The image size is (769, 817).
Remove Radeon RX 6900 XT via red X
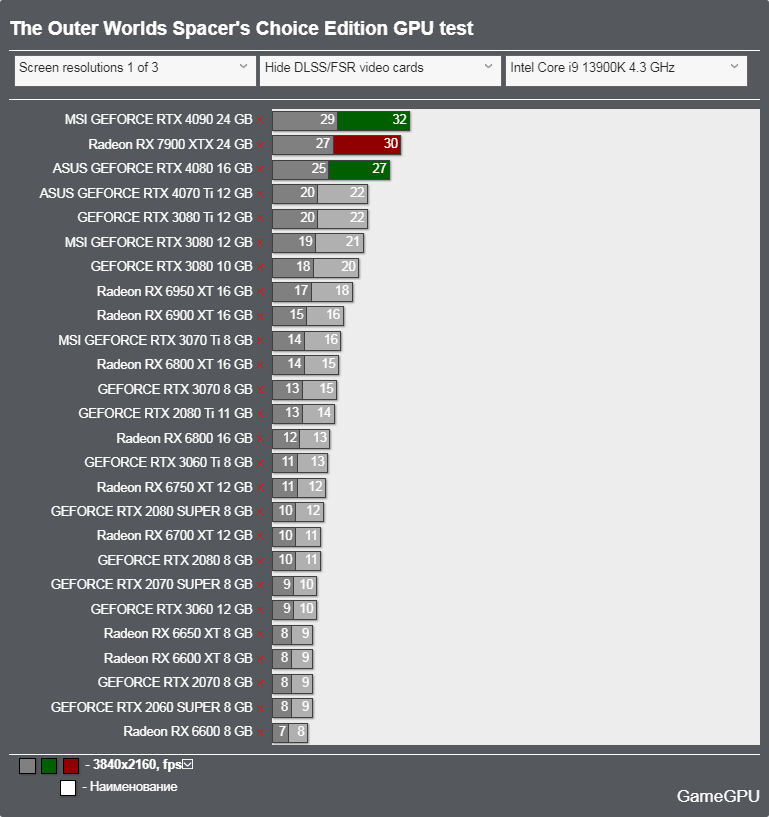(260, 316)
